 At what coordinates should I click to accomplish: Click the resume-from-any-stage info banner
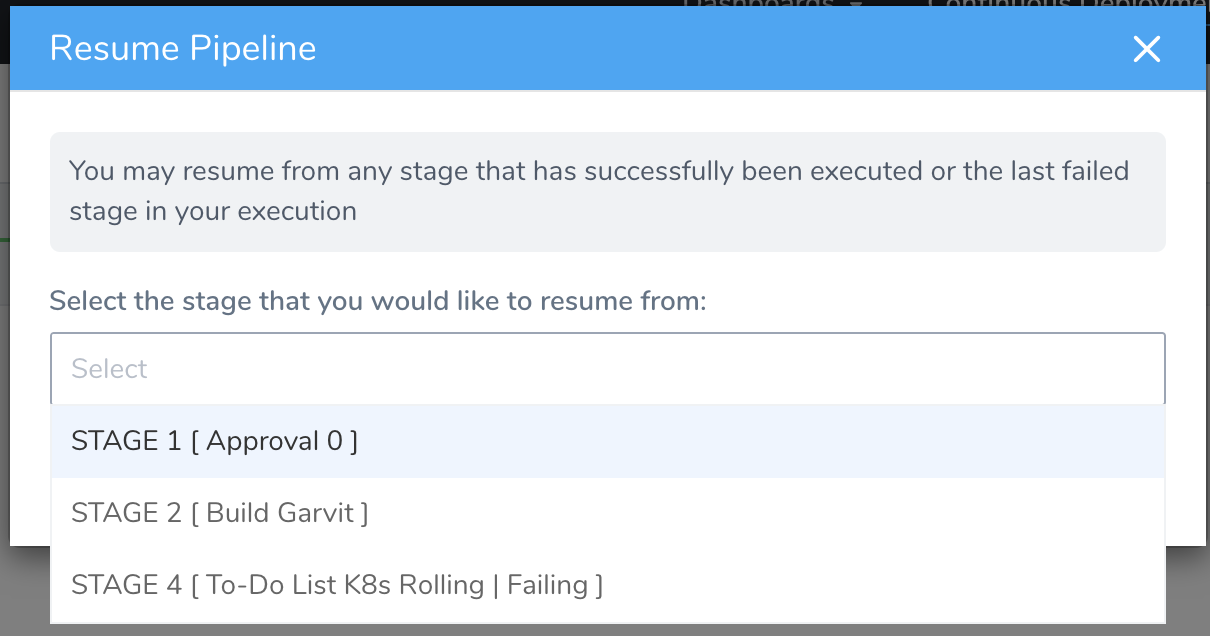point(608,192)
